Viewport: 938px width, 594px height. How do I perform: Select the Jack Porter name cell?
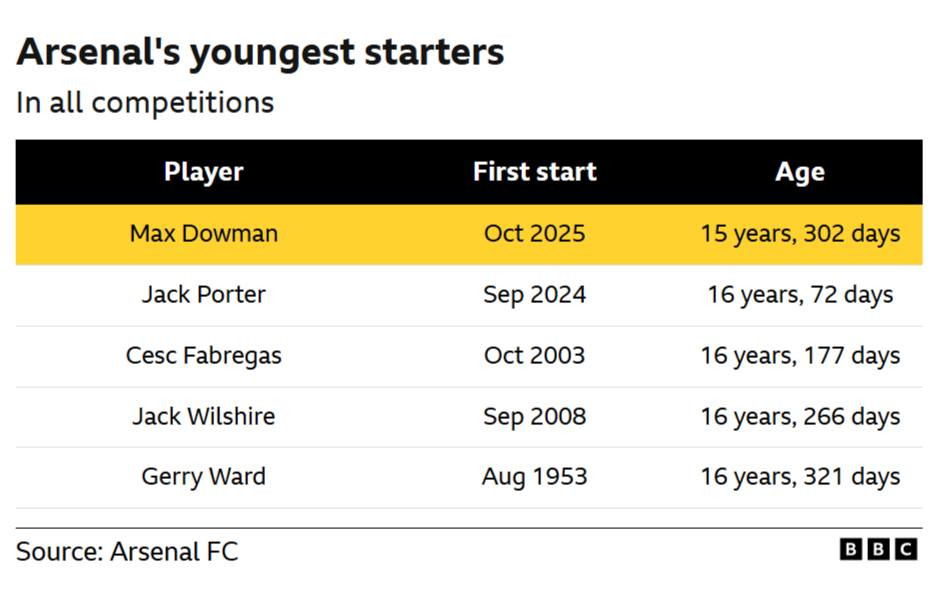204,295
